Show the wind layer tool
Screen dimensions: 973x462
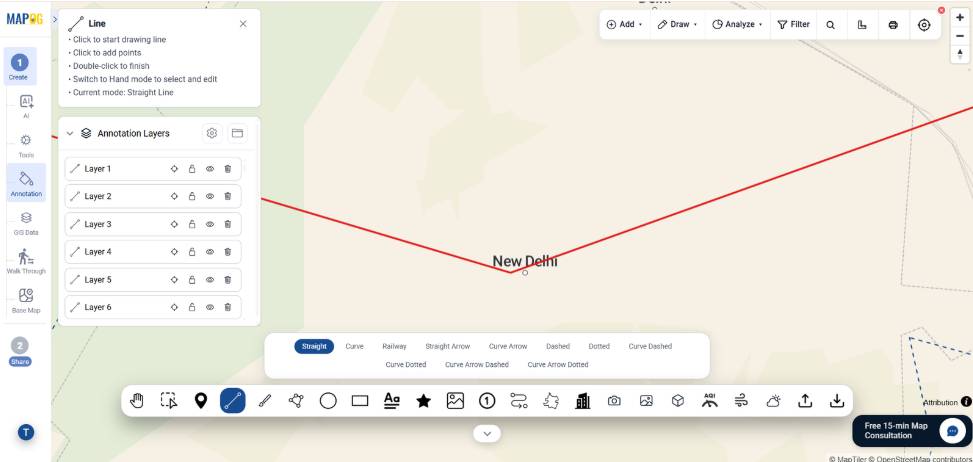(742, 401)
